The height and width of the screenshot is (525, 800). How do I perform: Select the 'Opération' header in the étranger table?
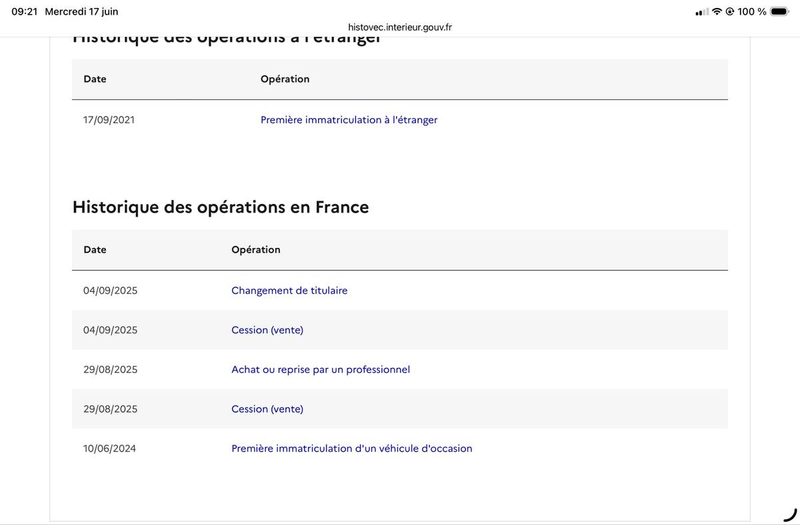tap(285, 79)
